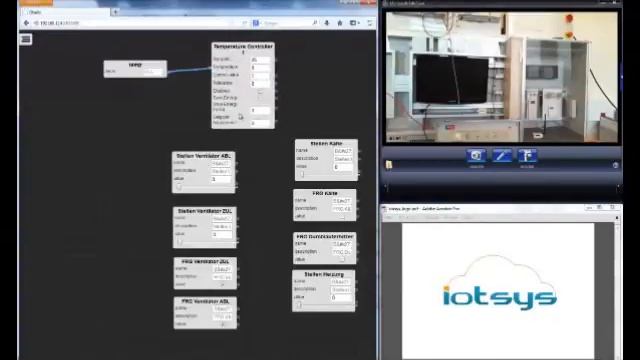Select the FRG Durchlauferhitzer node title
The image size is (640, 360).
point(325,236)
